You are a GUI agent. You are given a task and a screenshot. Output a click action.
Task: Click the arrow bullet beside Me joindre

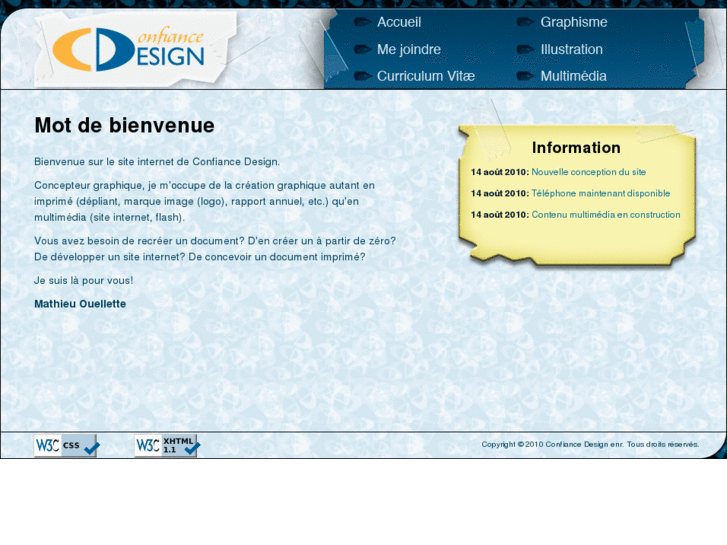(363, 49)
